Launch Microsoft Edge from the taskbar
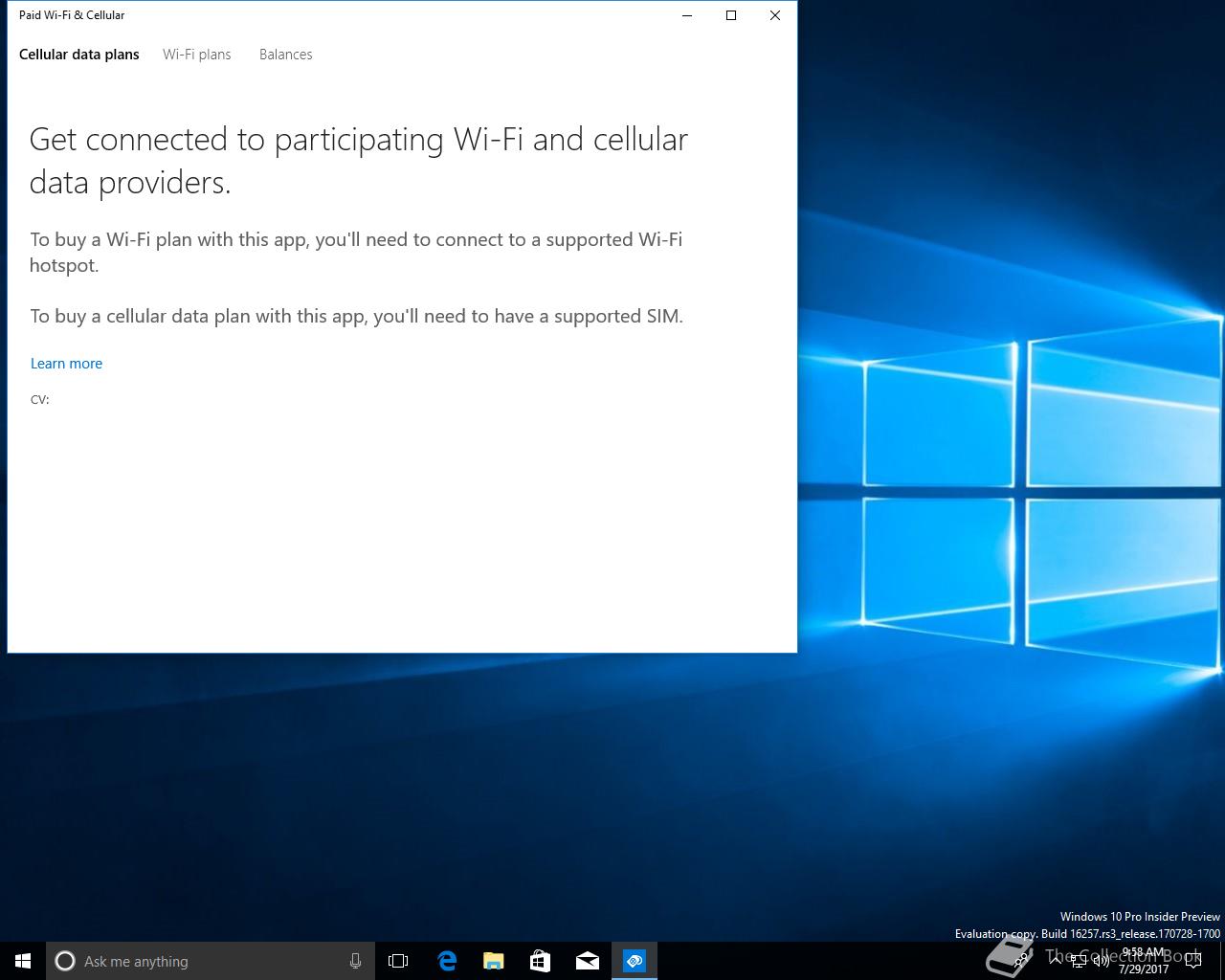 pyautogui.click(x=446, y=961)
